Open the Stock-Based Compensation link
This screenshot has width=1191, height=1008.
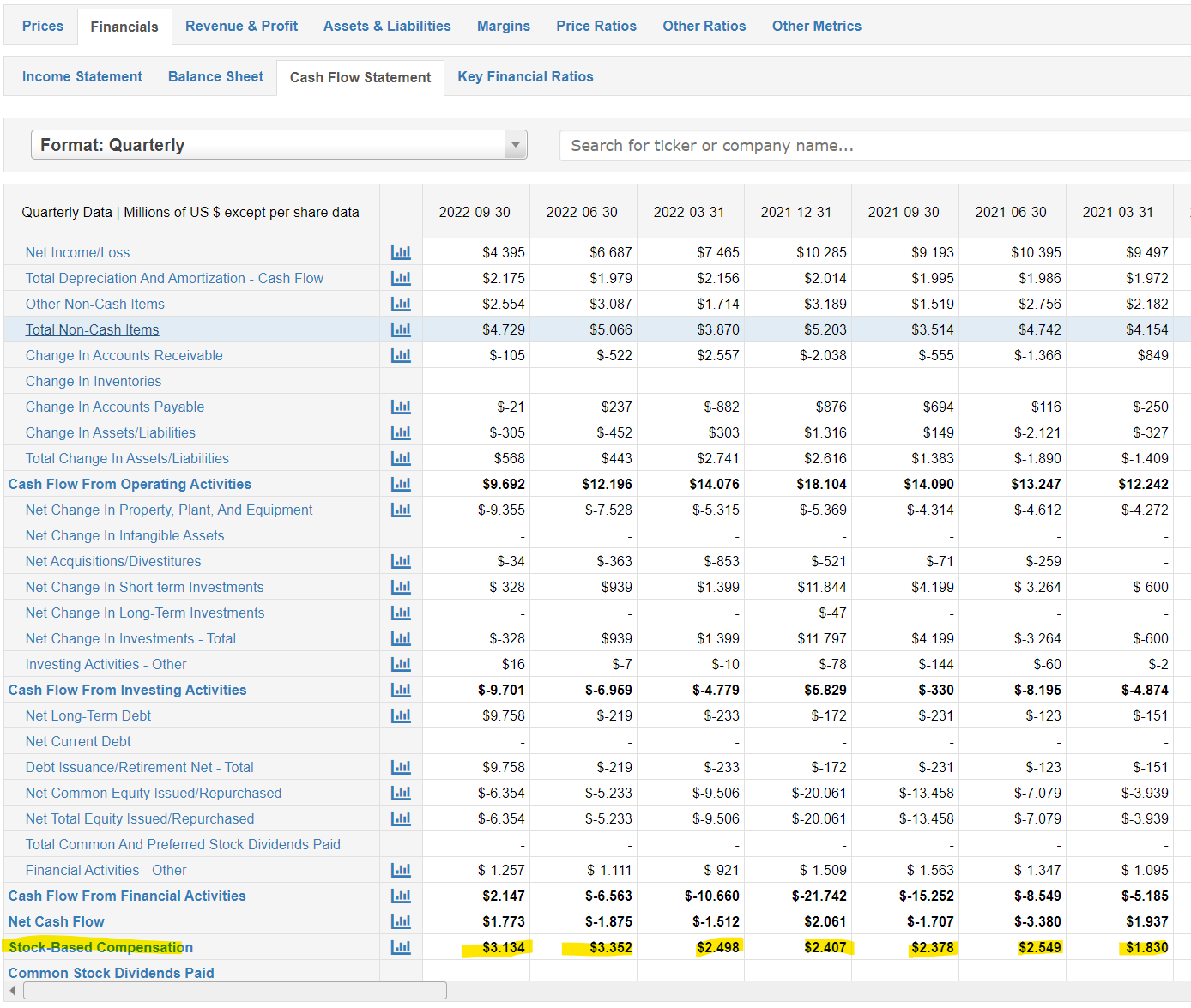pyautogui.click(x=100, y=947)
